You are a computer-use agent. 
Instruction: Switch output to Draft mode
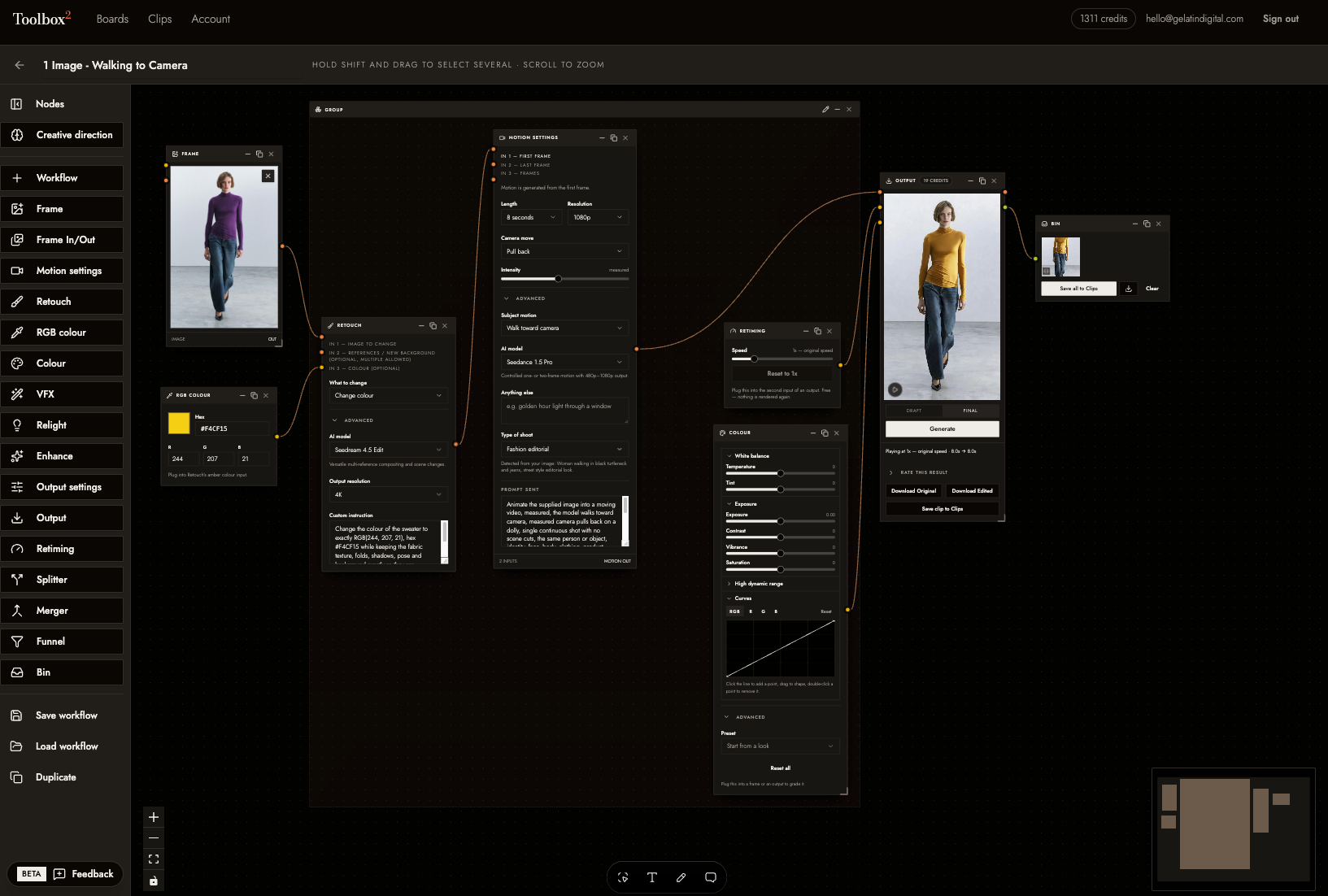point(914,411)
